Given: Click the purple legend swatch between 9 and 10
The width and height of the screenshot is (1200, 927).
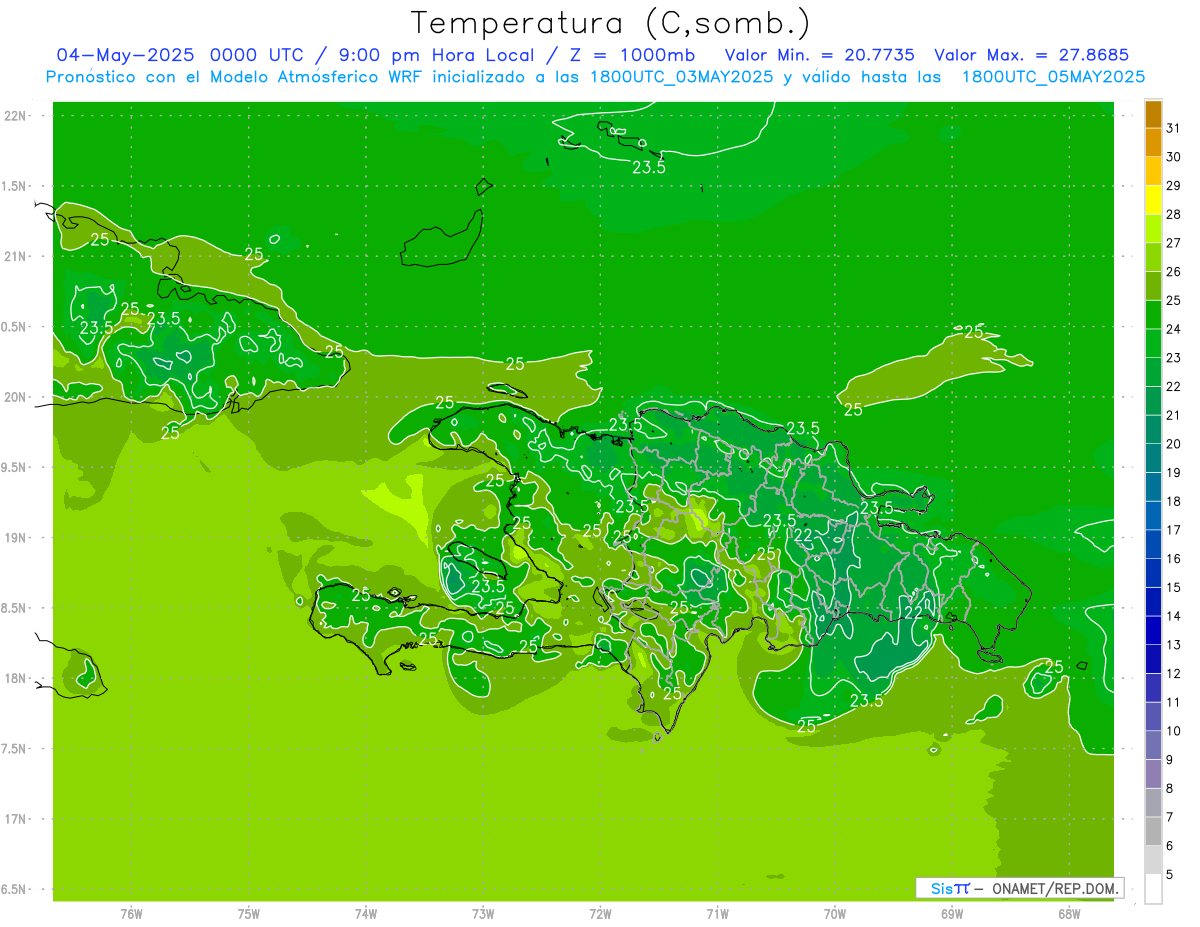Looking at the screenshot, I should (1154, 745).
